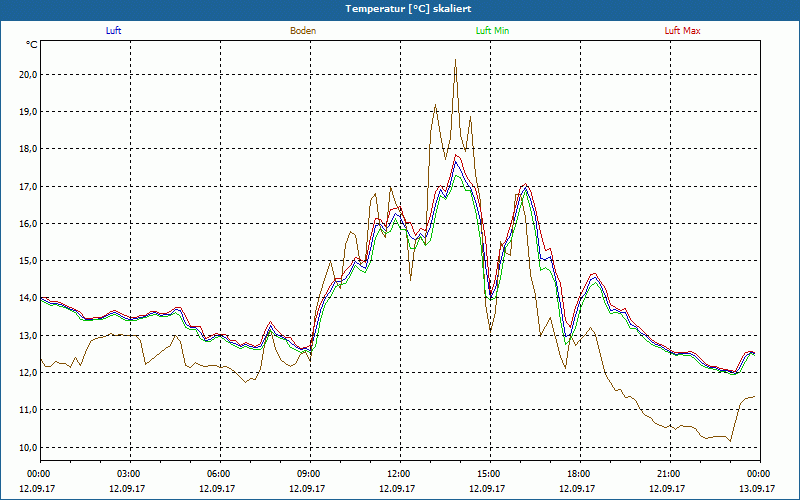Click the 12,0 y-axis value
Viewport: 800px width, 500px height.
pyautogui.click(x=30, y=373)
